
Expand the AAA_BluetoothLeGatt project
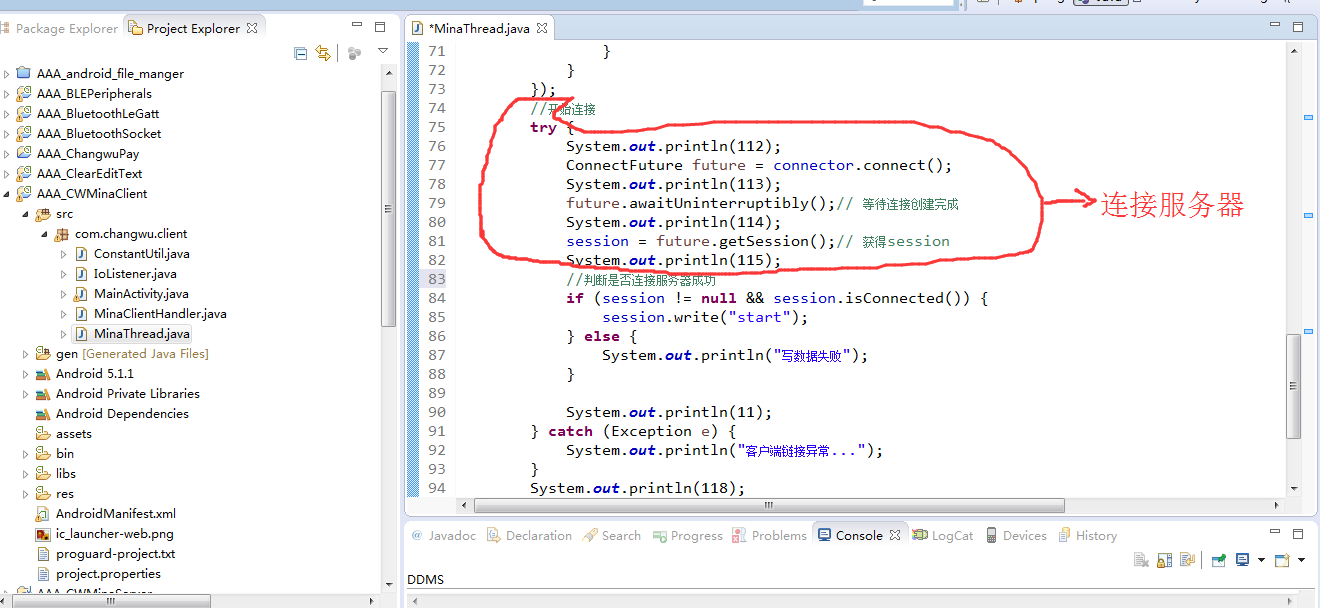pos(7,114)
